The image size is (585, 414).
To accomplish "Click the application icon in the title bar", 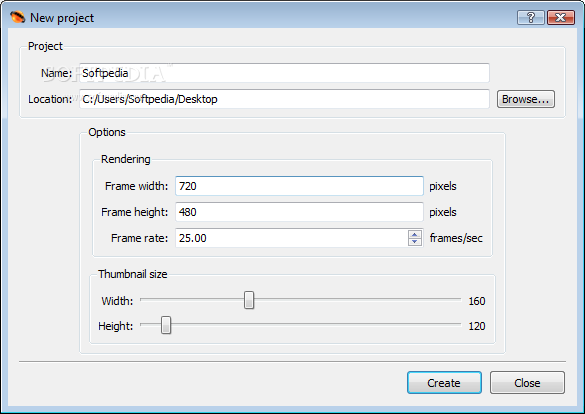I will click(x=17, y=17).
